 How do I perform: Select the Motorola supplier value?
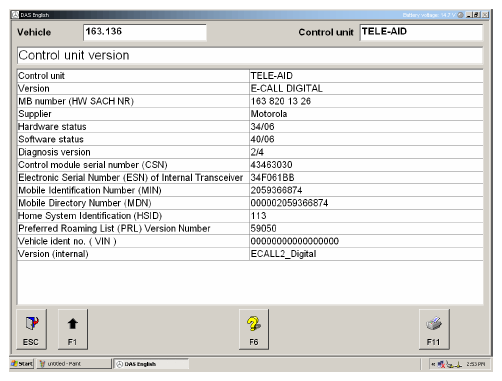(x=269, y=114)
